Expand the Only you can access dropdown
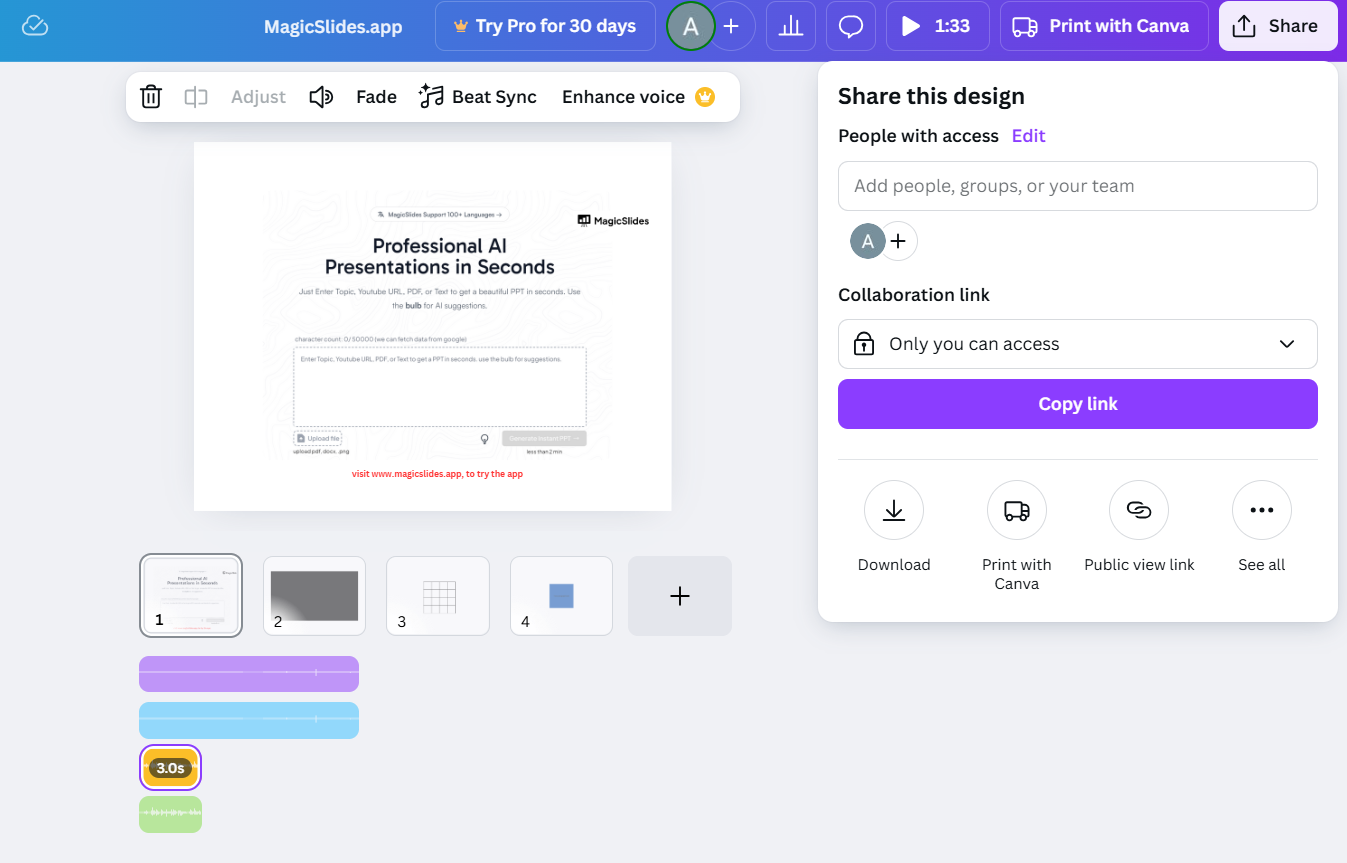The height and width of the screenshot is (863, 1347). tap(1077, 344)
